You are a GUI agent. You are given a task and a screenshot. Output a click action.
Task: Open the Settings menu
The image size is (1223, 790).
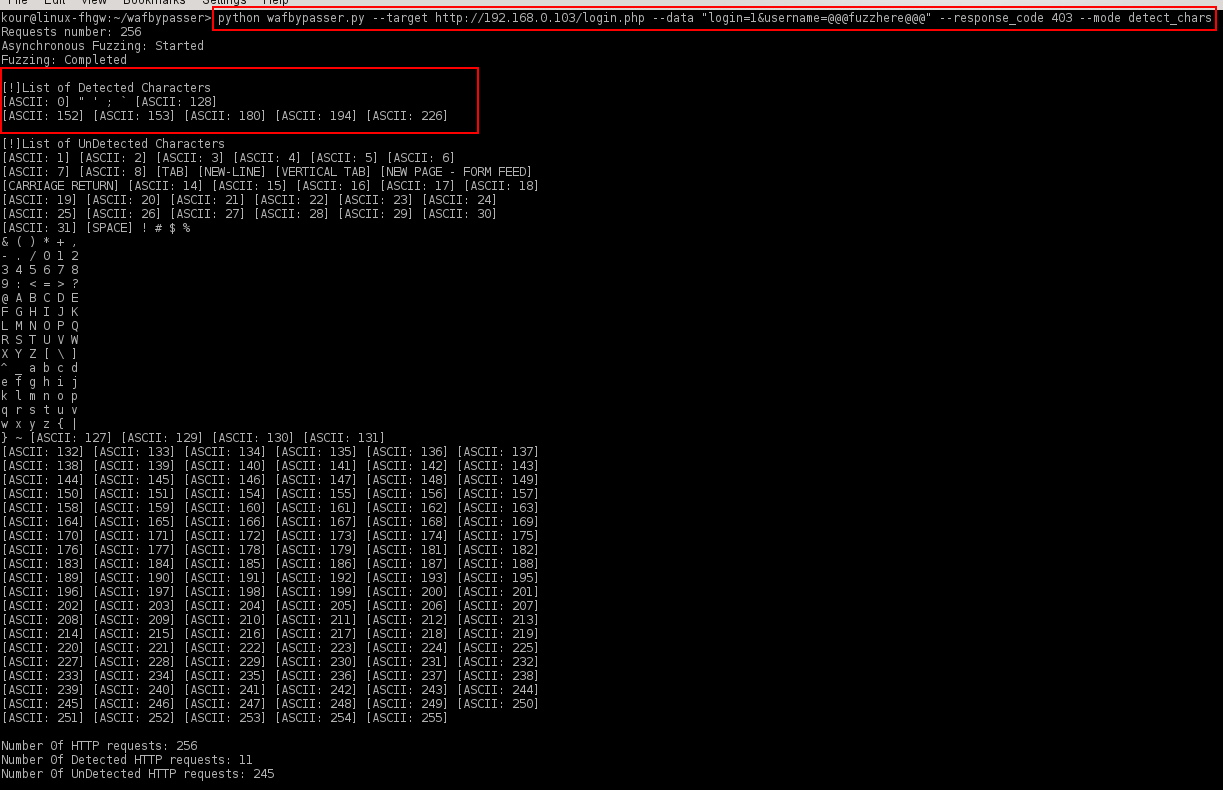224,3
